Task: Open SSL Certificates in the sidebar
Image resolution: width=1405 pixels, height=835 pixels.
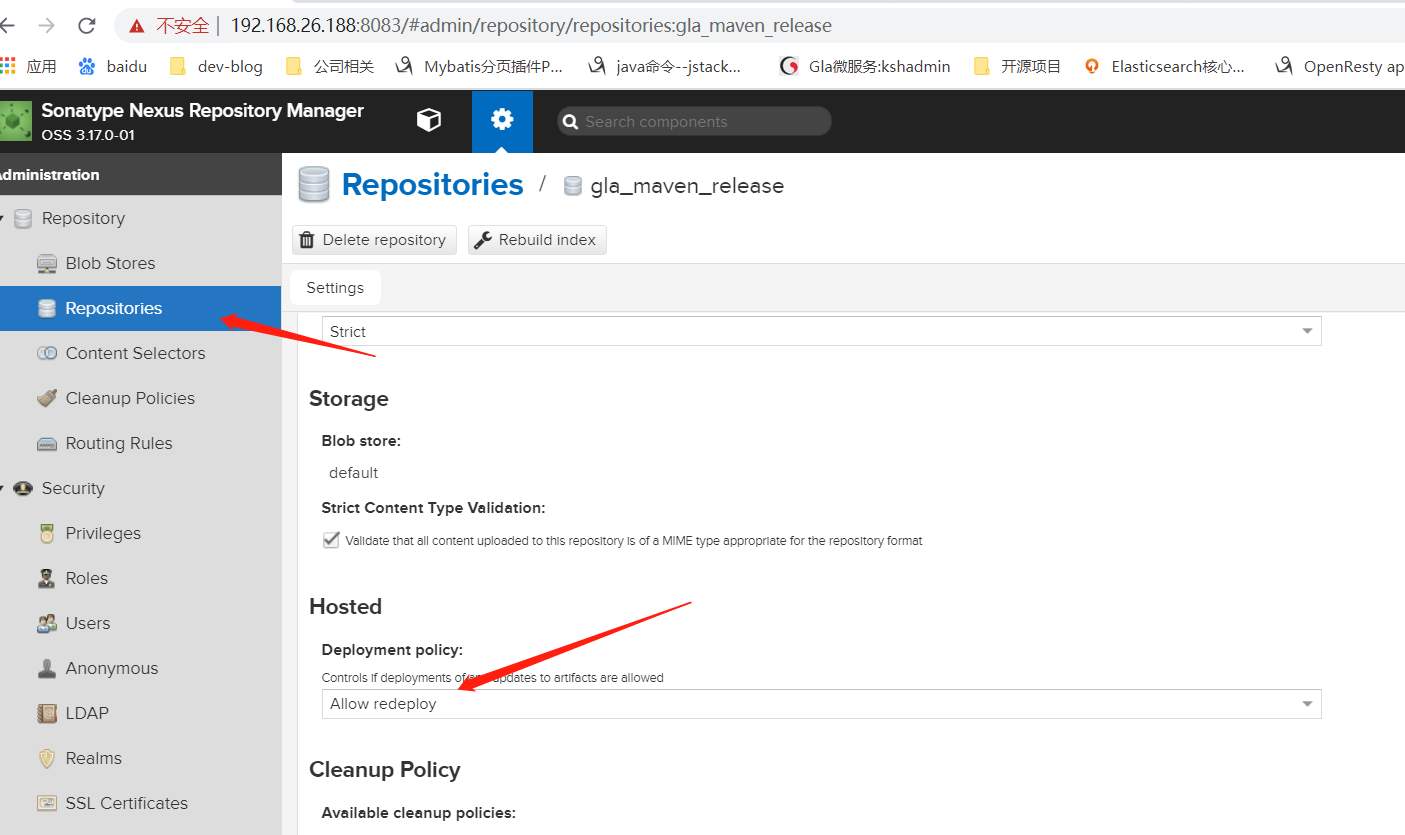Action: 126,803
